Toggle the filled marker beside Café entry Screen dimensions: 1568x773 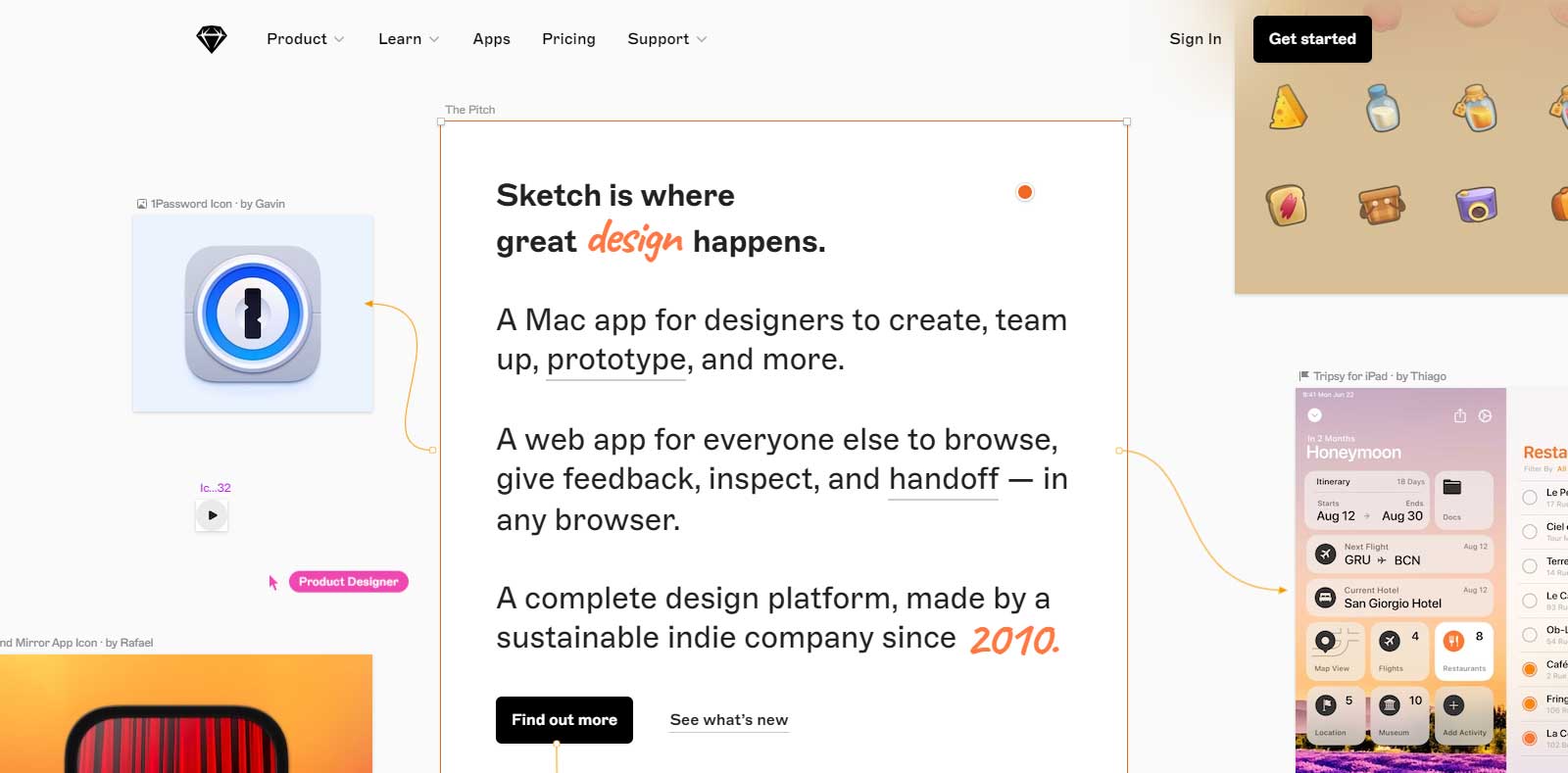(1529, 668)
